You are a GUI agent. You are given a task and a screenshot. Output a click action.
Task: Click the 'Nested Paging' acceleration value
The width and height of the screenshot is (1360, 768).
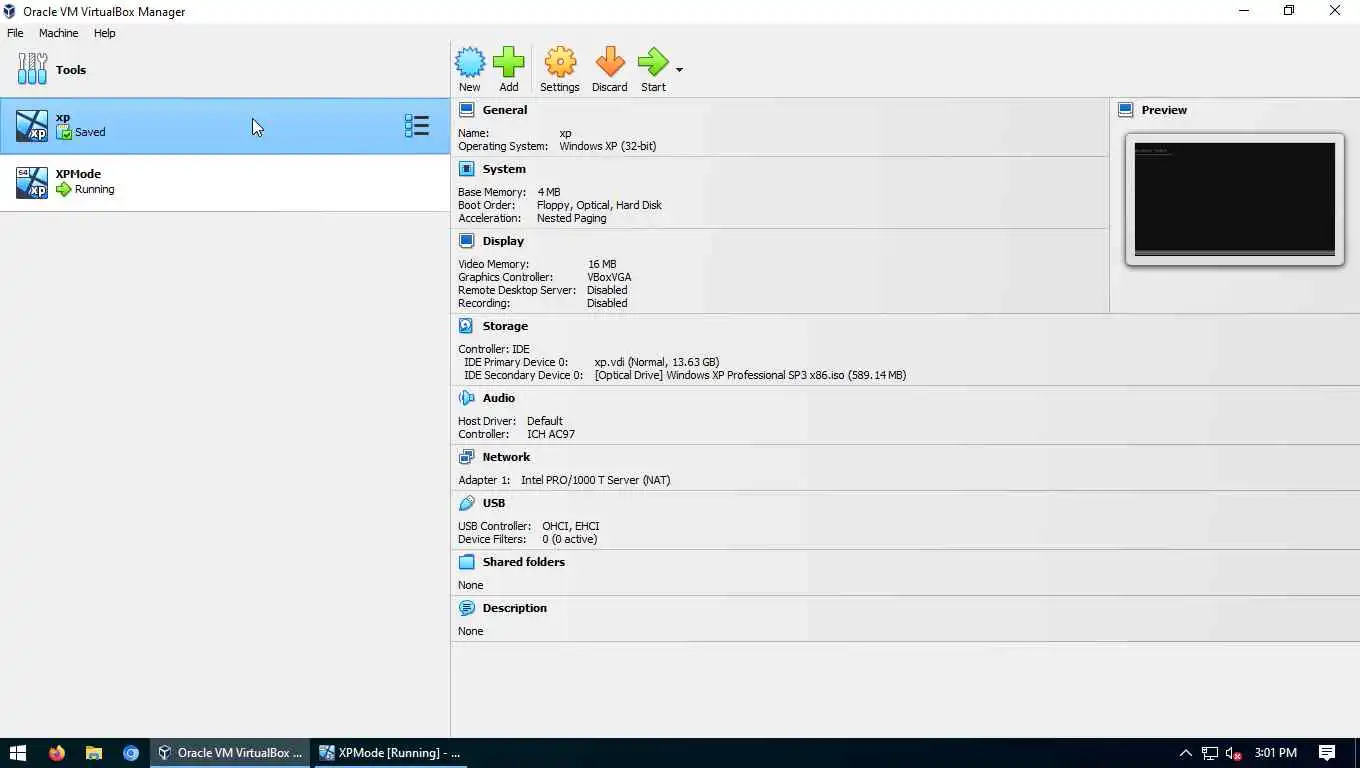coord(571,218)
